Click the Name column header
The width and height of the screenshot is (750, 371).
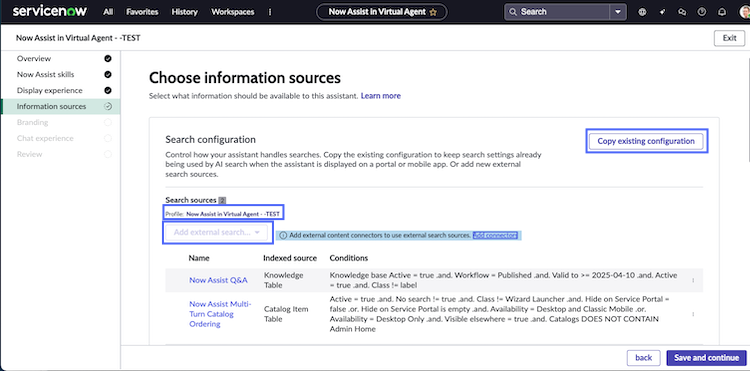coord(199,258)
